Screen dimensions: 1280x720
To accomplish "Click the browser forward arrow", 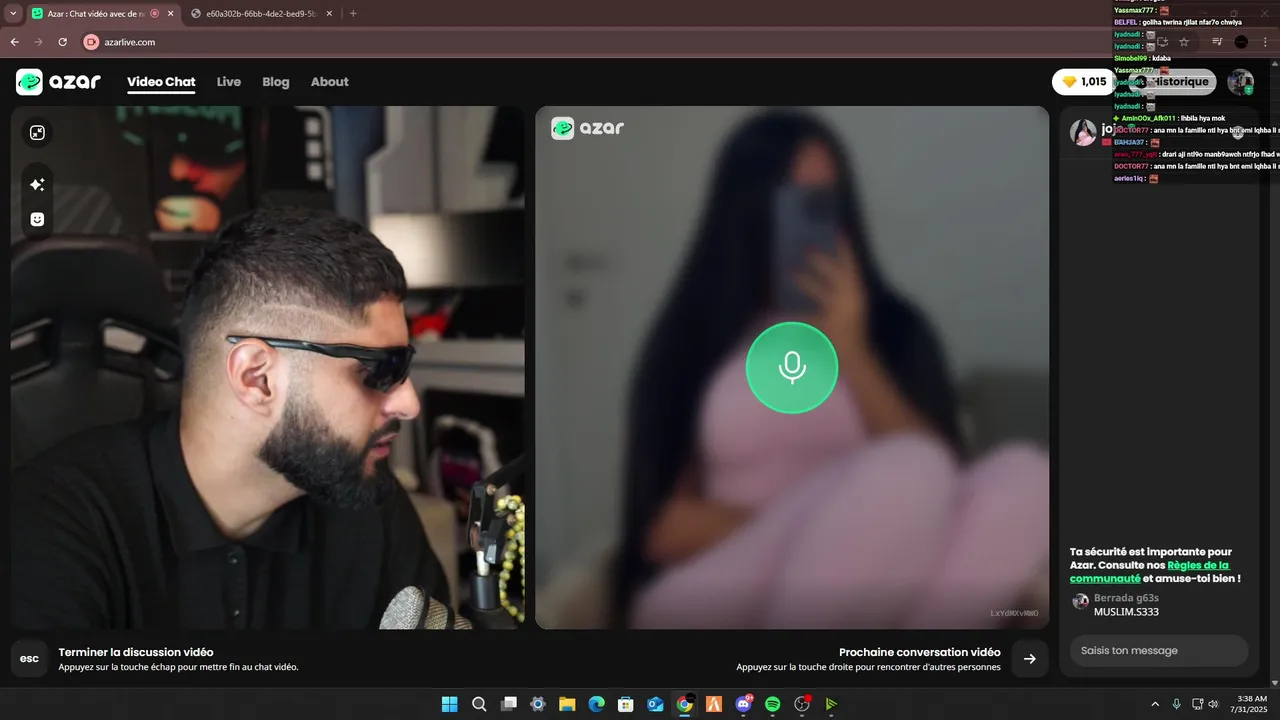I will (x=38, y=42).
